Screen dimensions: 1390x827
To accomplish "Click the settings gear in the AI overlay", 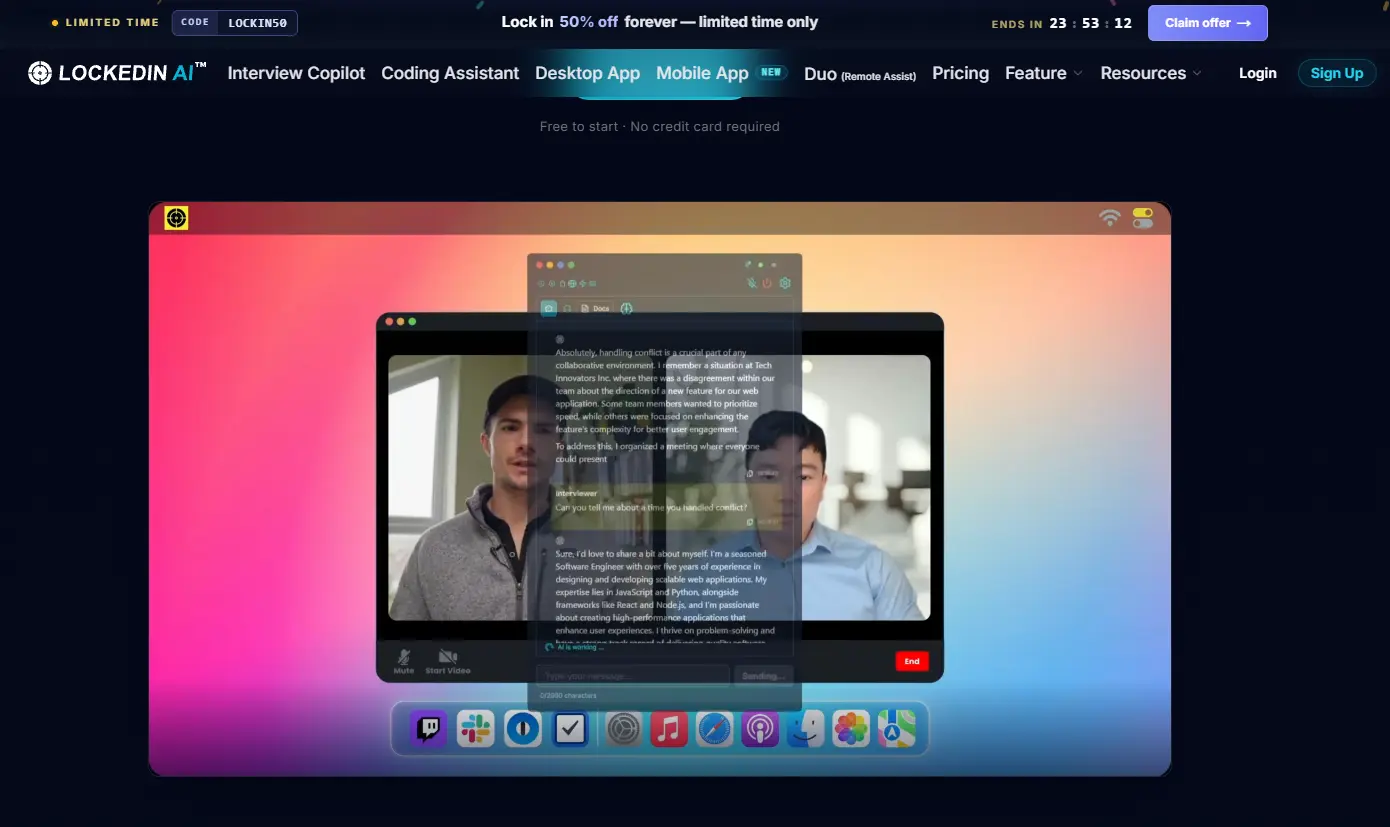I will point(785,284).
